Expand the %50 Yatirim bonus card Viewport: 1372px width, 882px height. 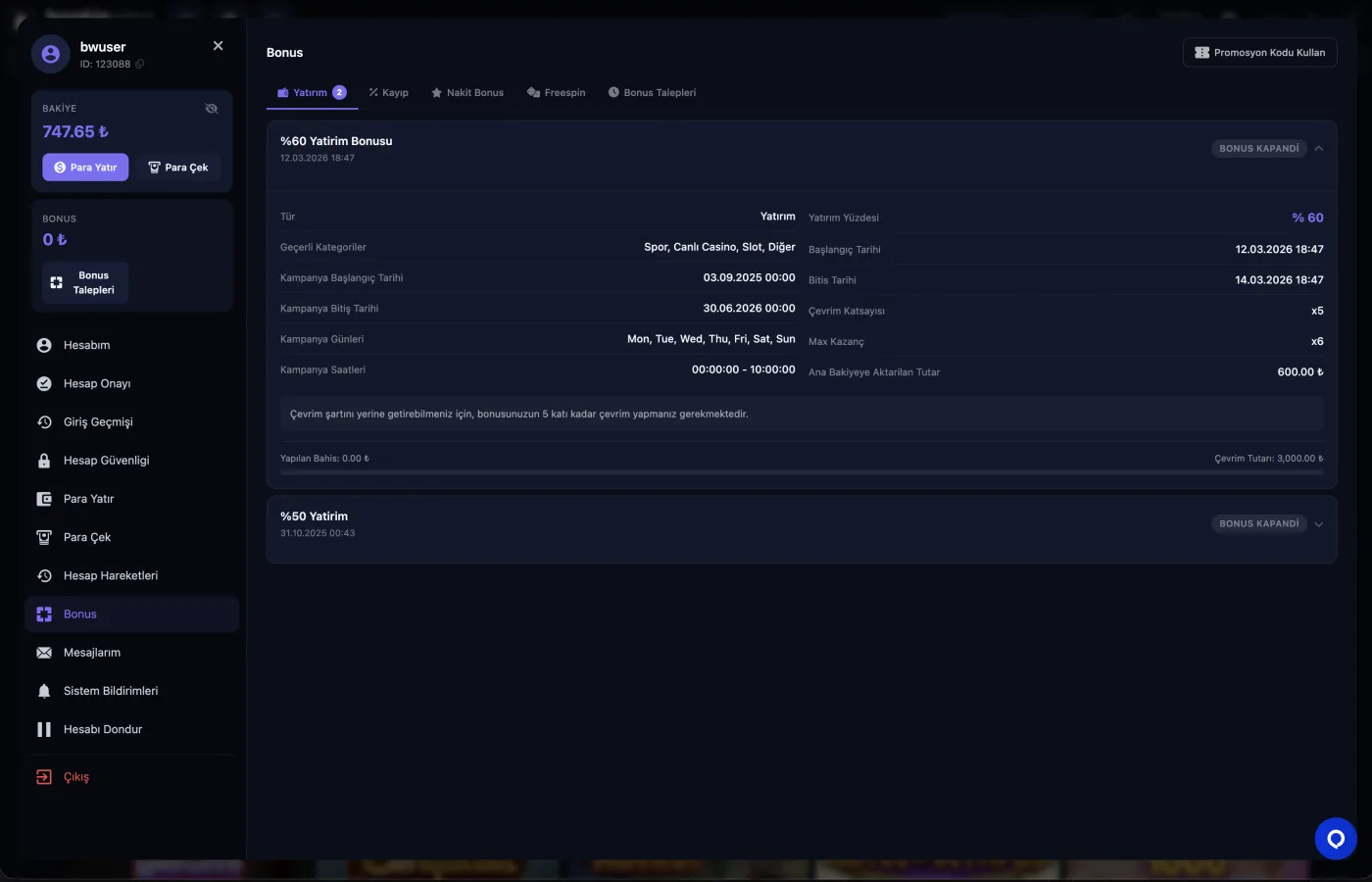pos(1319,524)
